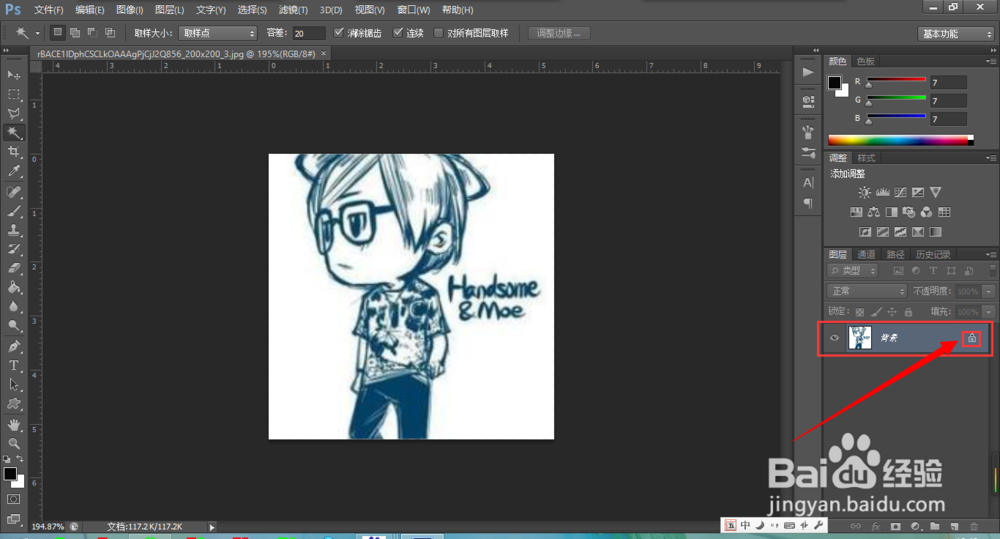
Task: Open the Actions panel play icon
Action: point(808,72)
